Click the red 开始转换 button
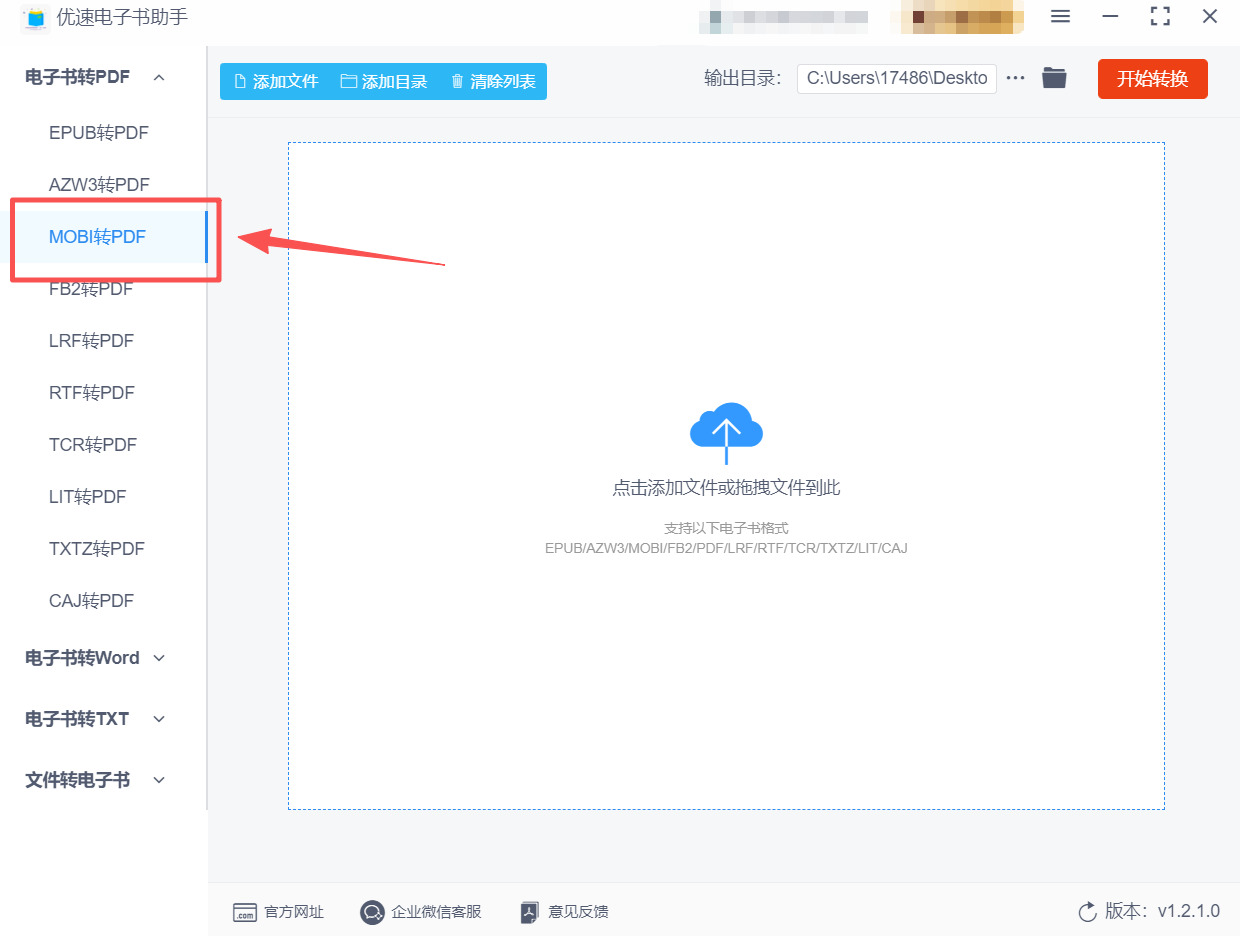This screenshot has width=1240, height=936. pyautogui.click(x=1153, y=79)
